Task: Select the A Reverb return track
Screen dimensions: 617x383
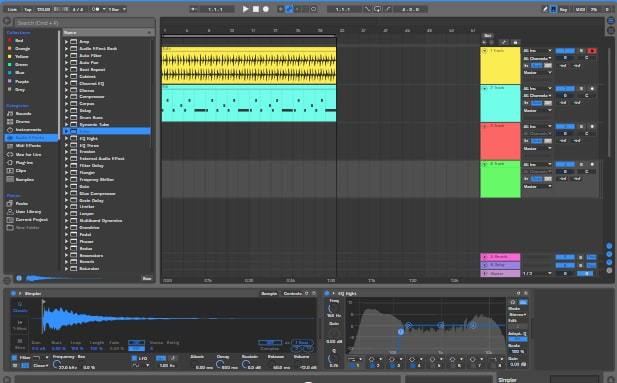Action: click(500, 257)
